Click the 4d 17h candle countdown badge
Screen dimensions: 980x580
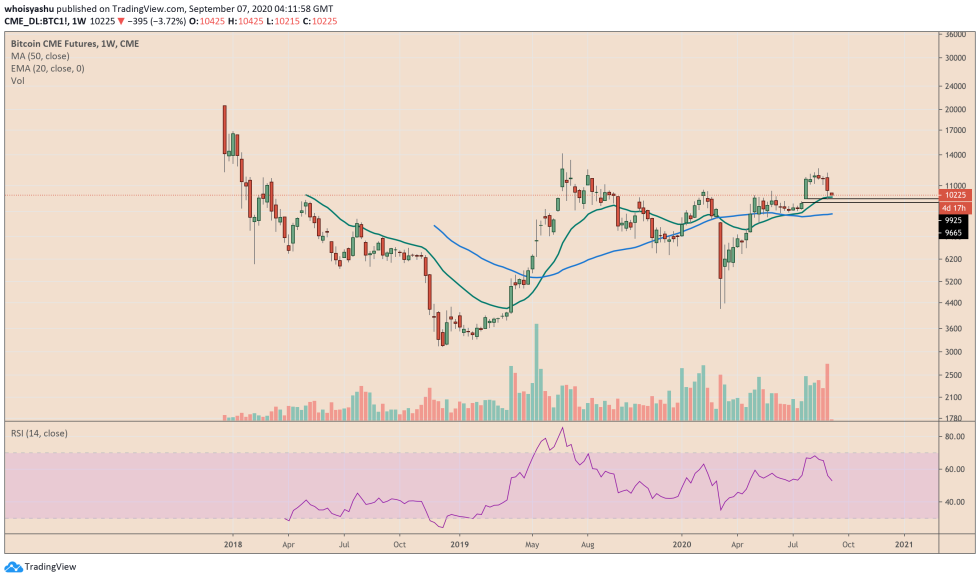pos(953,208)
